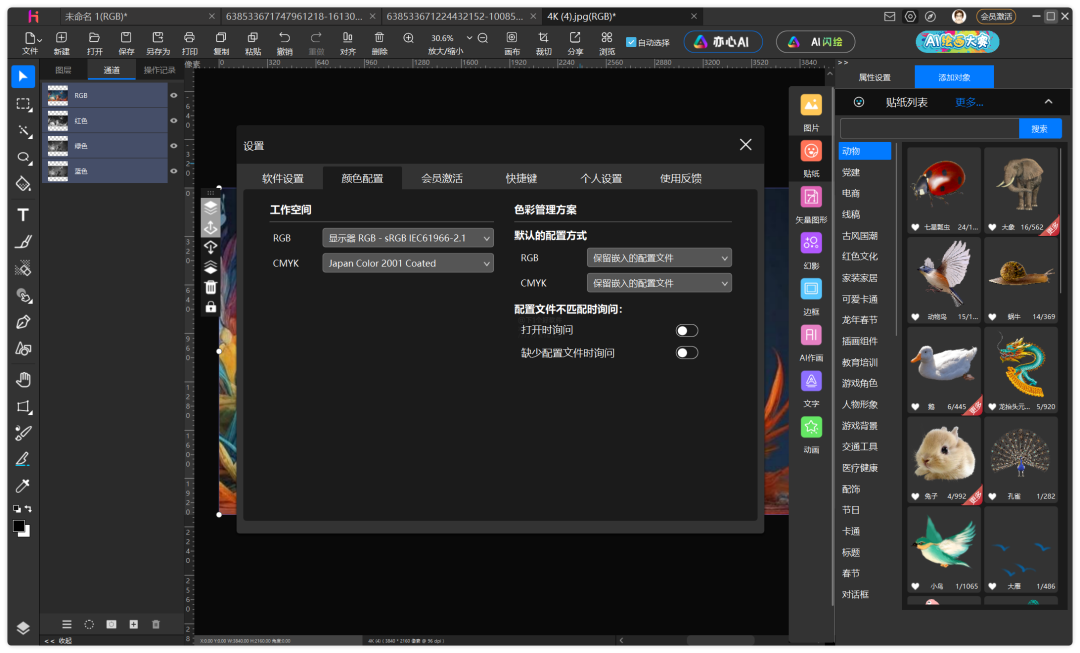Click the foreground color swatch
This screenshot has width=1080, height=653.
coord(19,526)
